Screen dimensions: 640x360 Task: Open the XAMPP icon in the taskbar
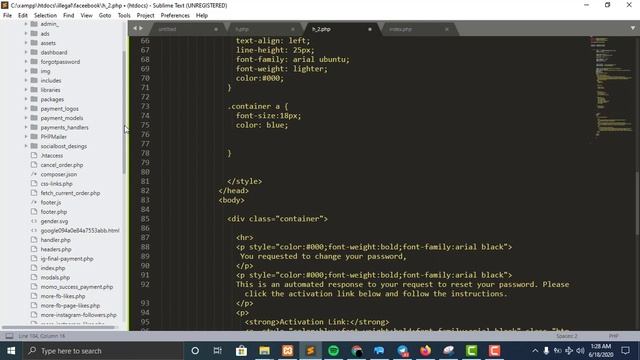[x=287, y=351]
